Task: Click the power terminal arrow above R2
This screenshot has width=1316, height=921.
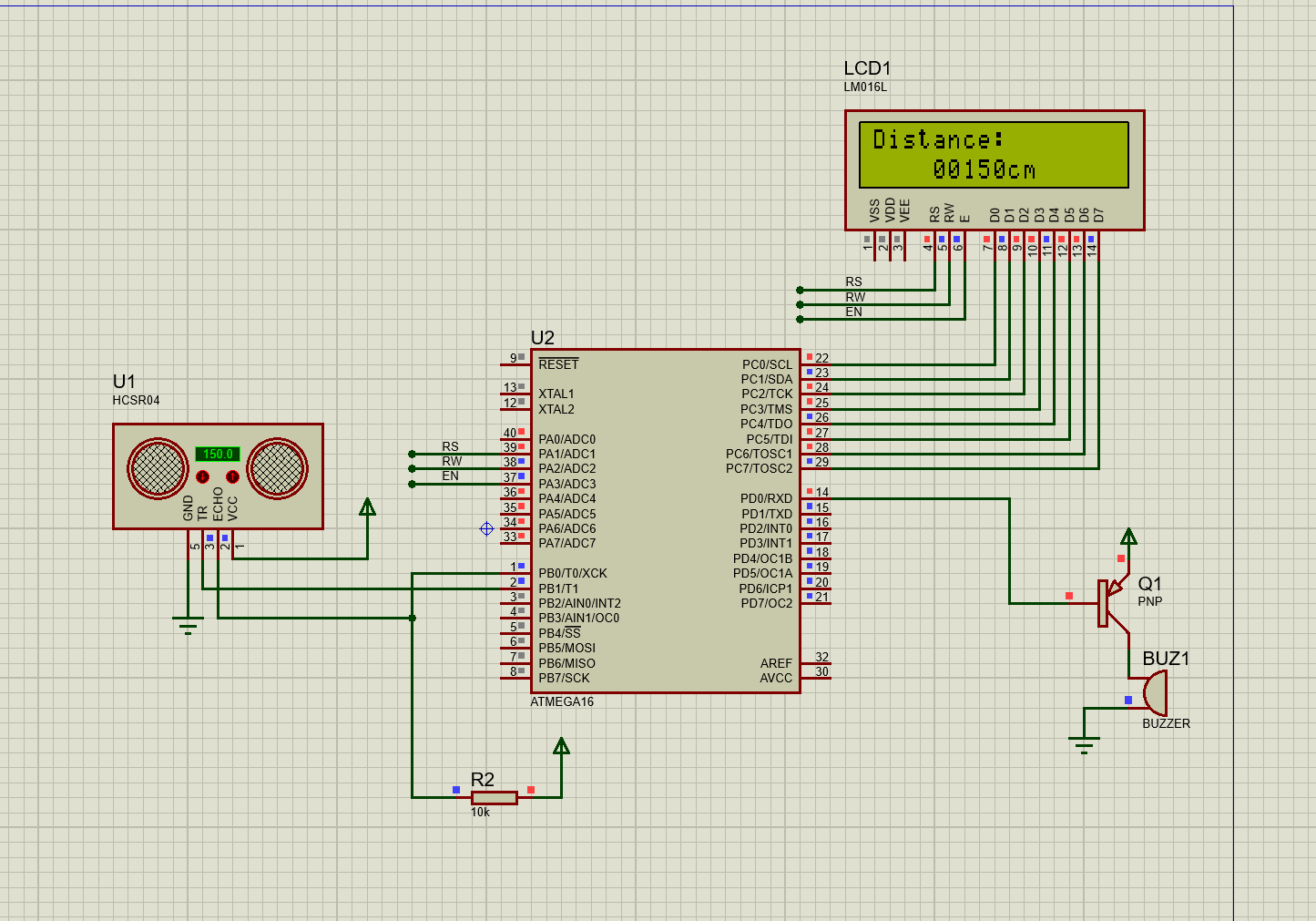Action: (561, 746)
